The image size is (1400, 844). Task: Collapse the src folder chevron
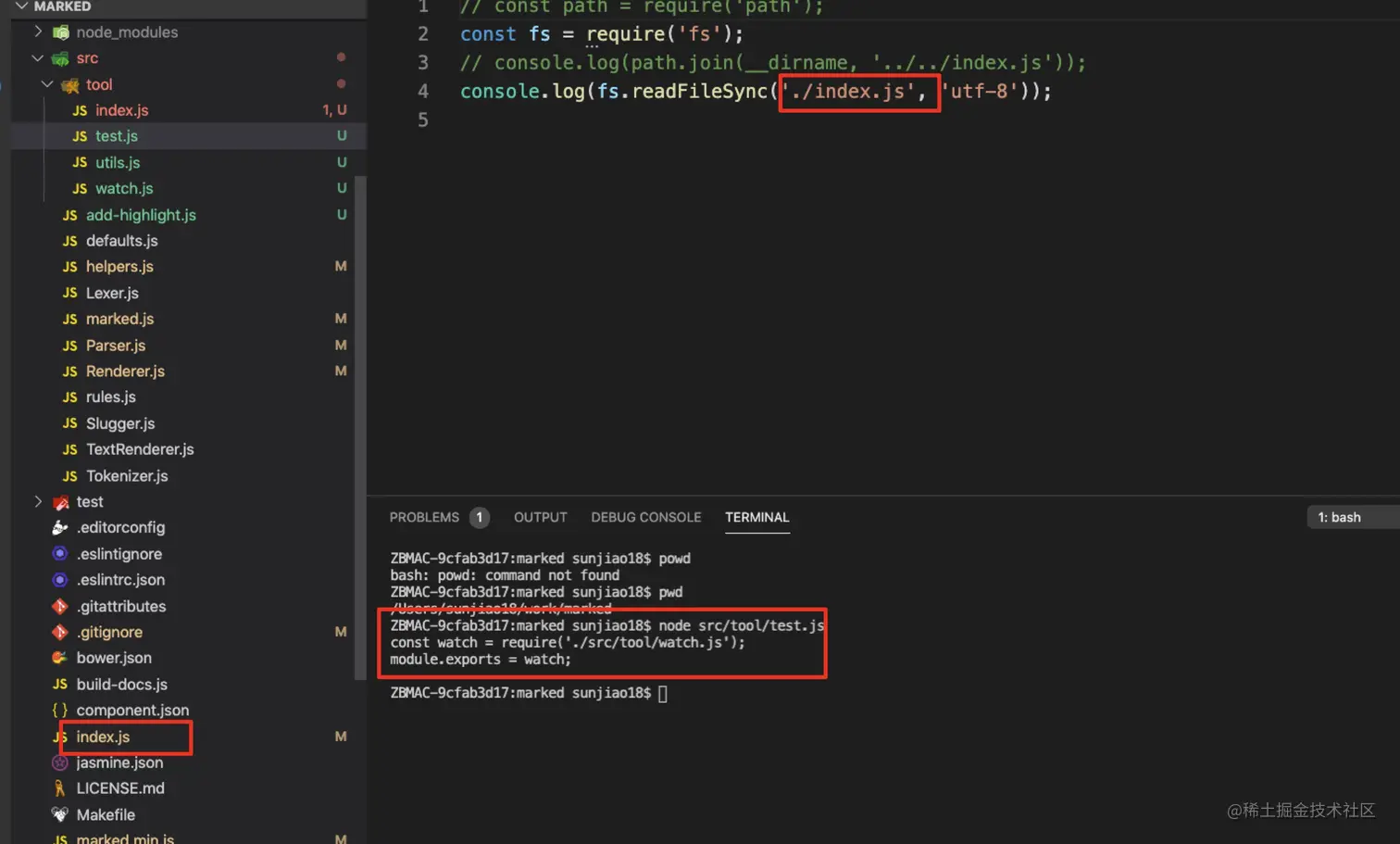point(38,58)
